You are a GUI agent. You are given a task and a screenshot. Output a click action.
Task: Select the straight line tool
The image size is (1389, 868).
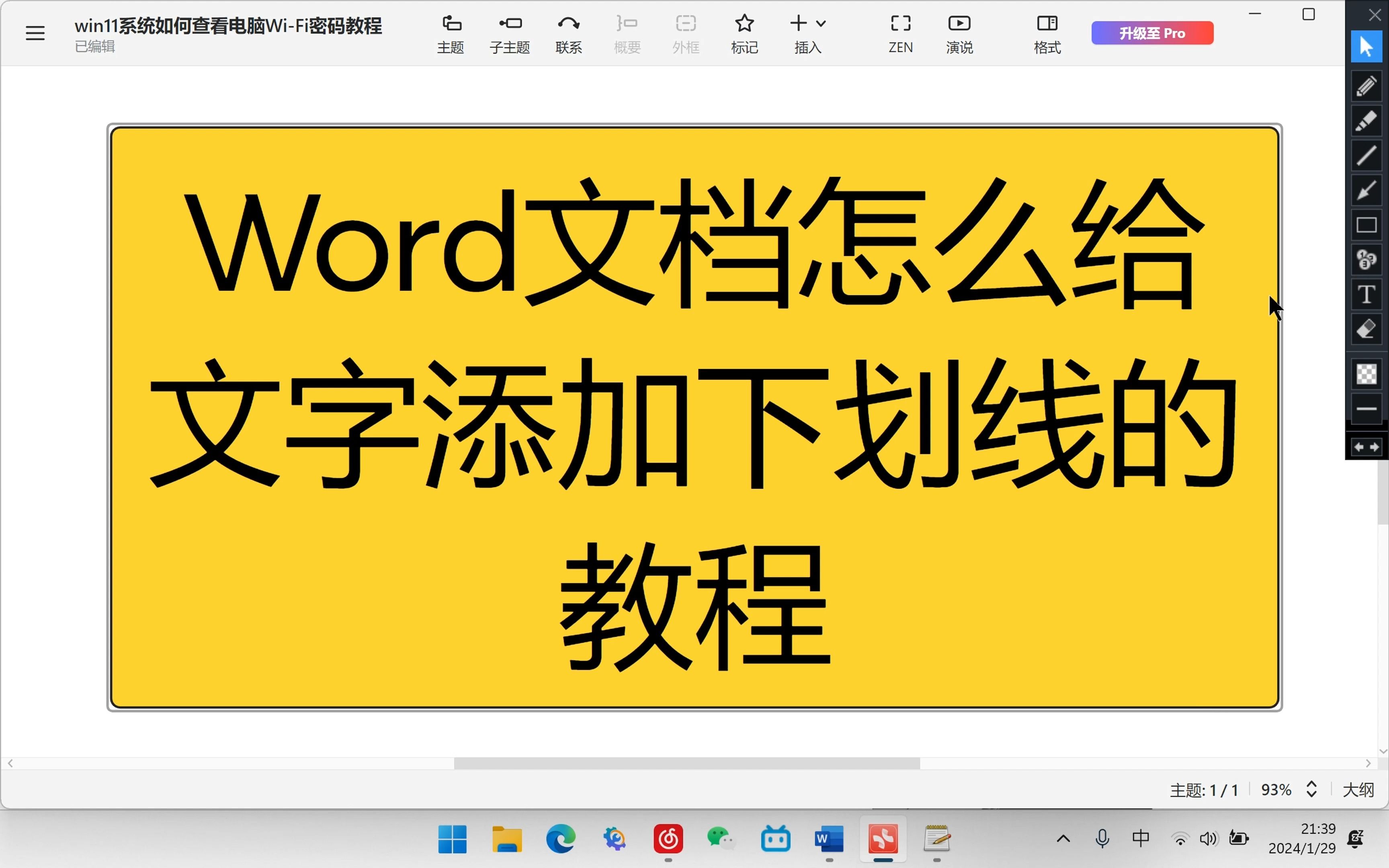(x=1366, y=156)
